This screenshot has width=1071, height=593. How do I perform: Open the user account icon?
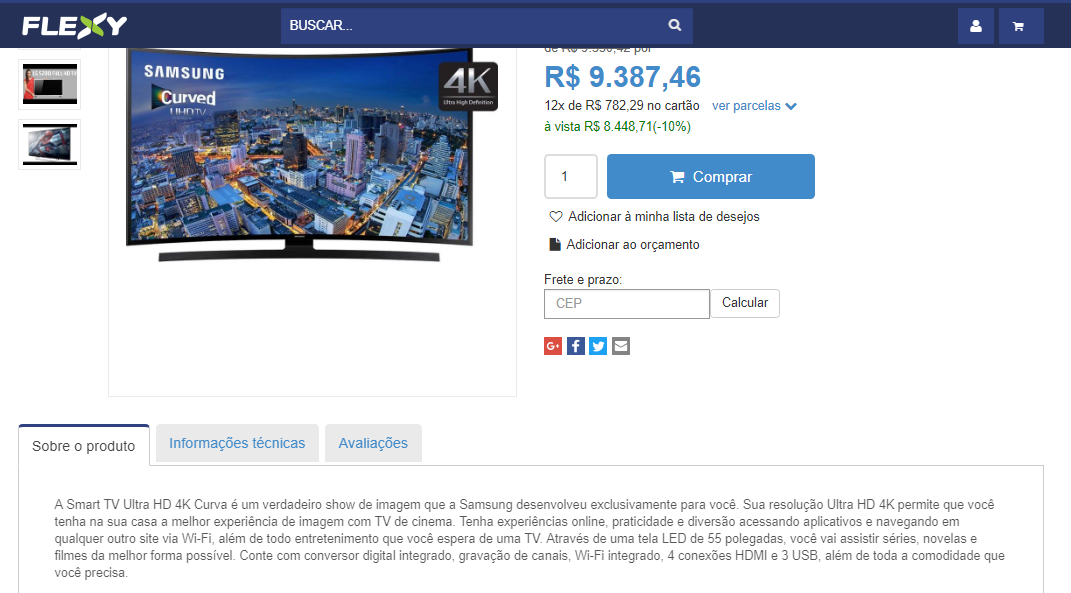click(975, 26)
